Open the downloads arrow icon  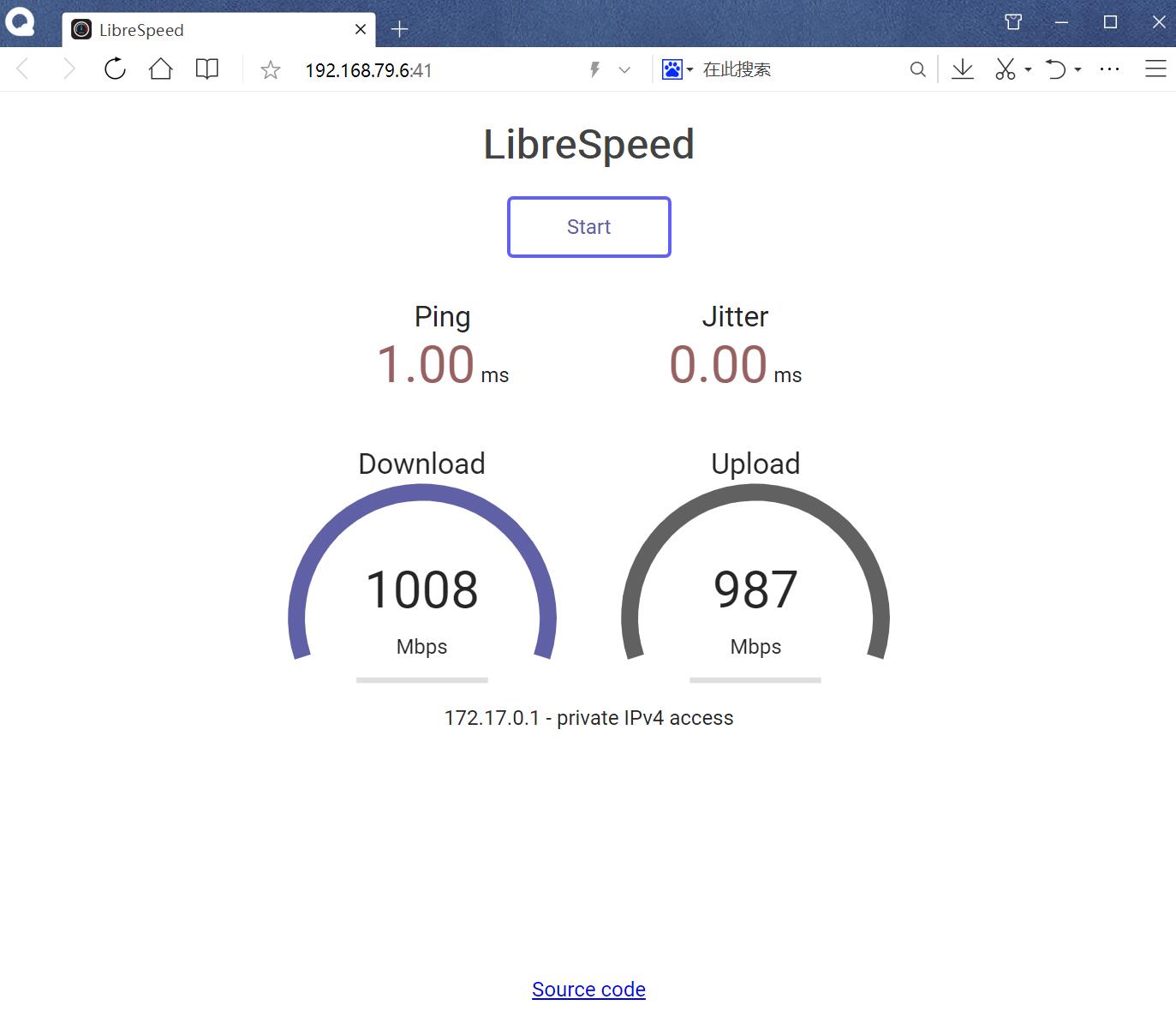coord(963,69)
